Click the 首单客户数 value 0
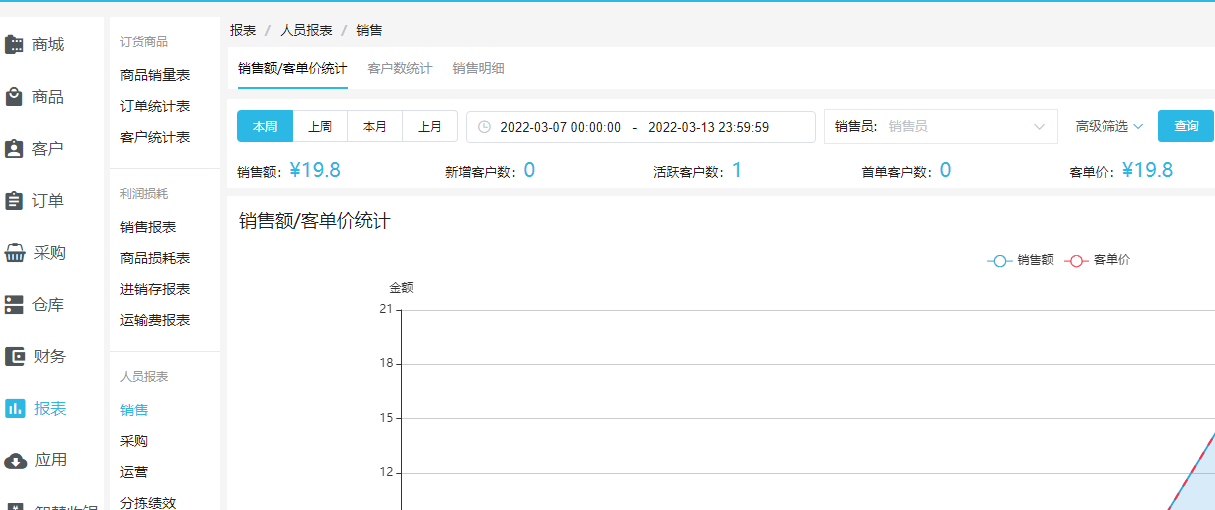The width and height of the screenshot is (1215, 510). 945,170
